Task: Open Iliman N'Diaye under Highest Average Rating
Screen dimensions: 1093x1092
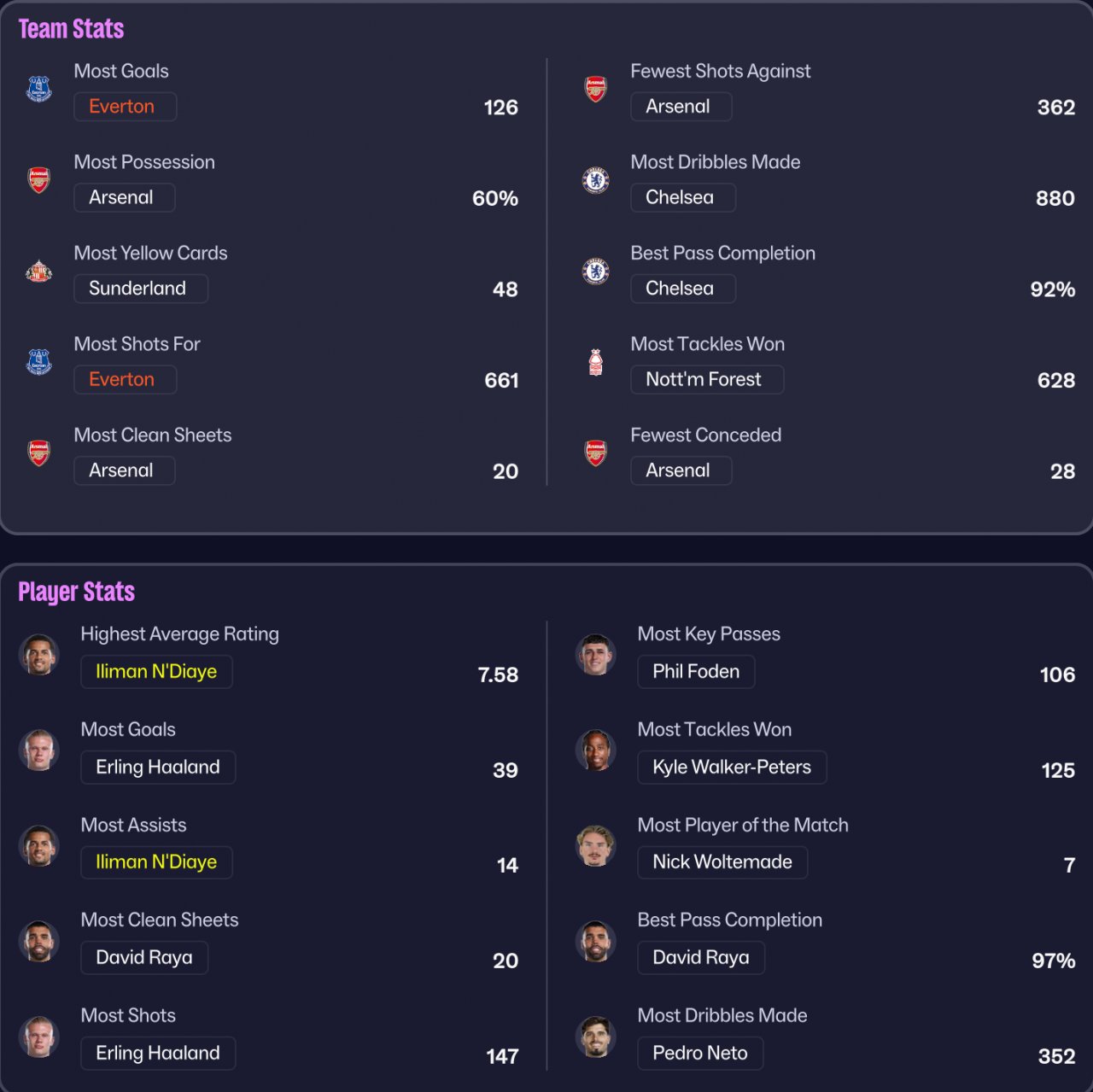Action: tap(156, 672)
